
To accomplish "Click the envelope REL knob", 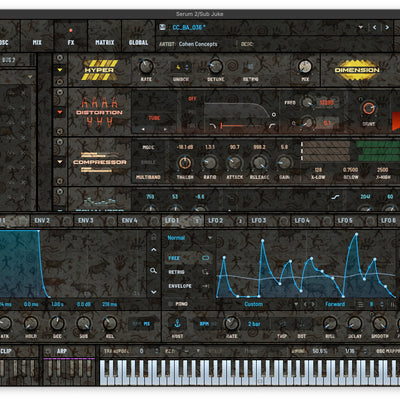I will point(110,323).
